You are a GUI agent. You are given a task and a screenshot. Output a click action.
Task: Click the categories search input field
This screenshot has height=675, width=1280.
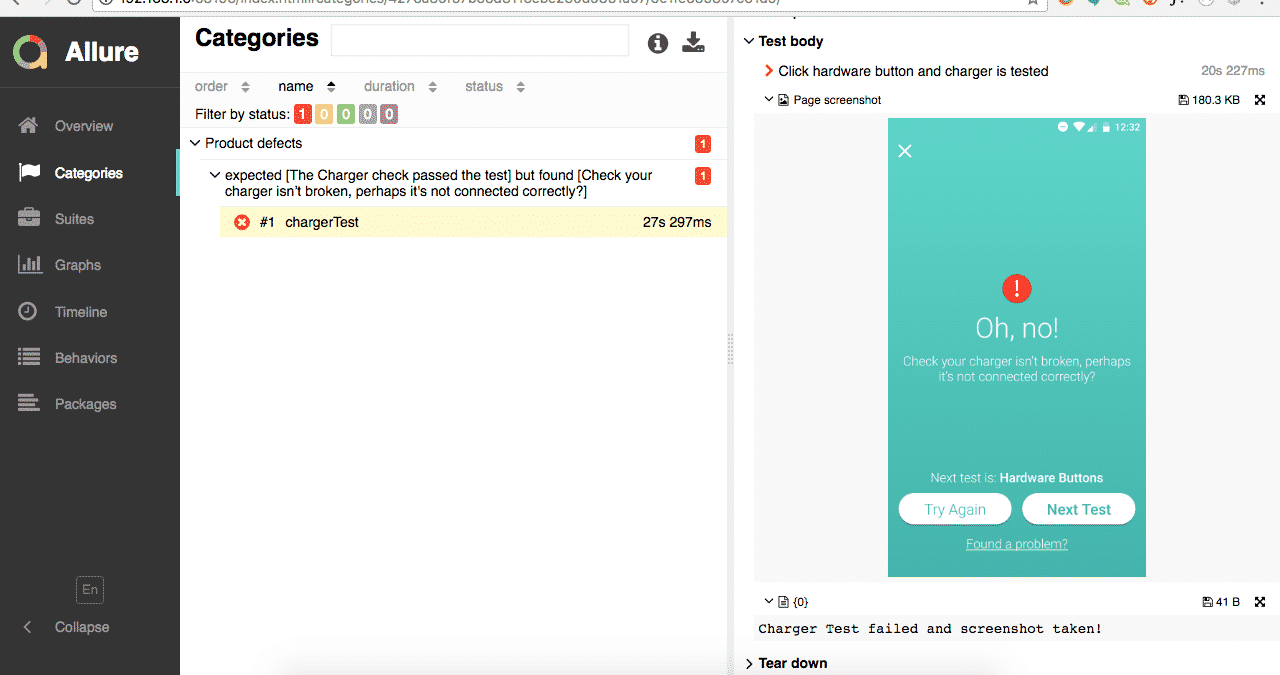tap(480, 40)
